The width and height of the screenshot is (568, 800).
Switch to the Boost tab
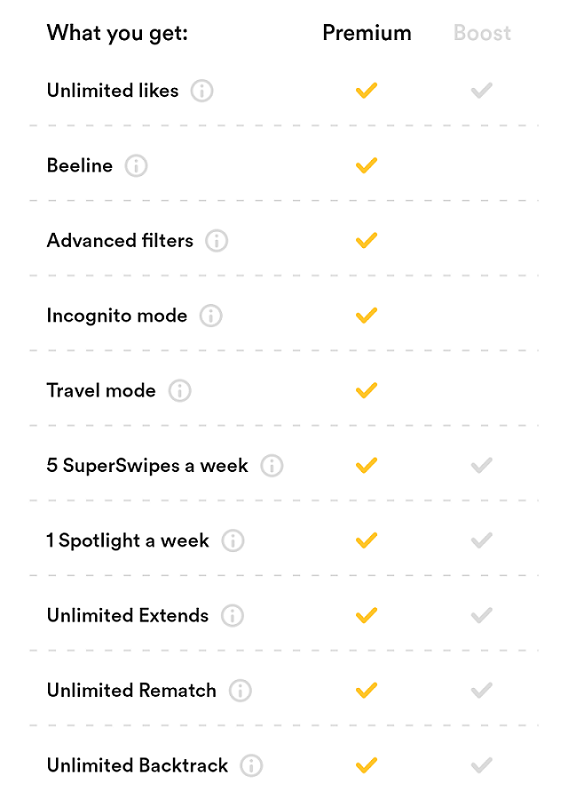pyautogui.click(x=482, y=33)
